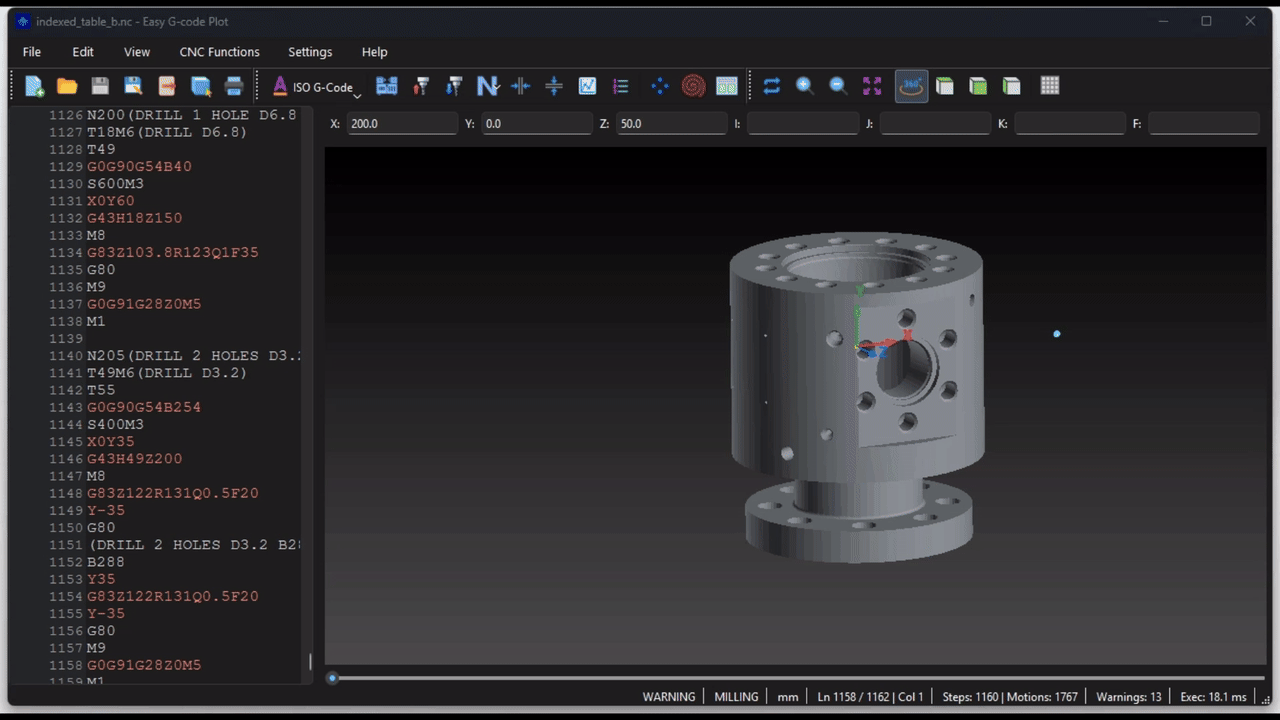This screenshot has width=1280, height=720.
Task: Click the MILLING status bar entry
Action: tap(736, 697)
